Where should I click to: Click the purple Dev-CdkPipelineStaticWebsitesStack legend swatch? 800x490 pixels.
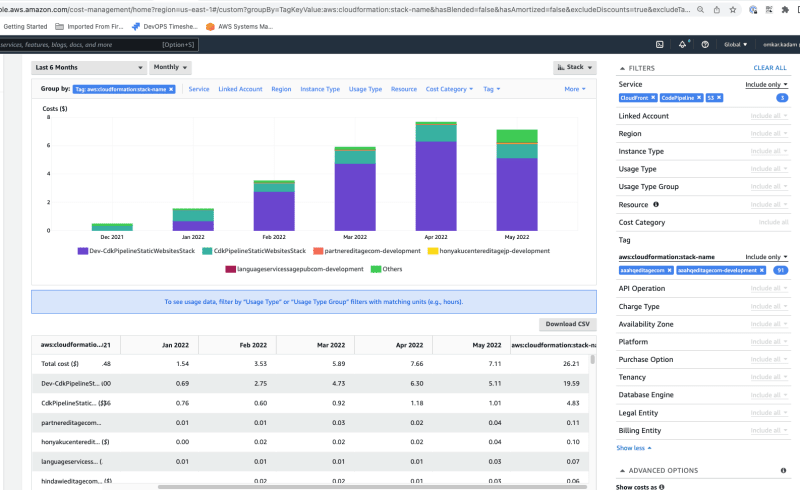point(83,251)
